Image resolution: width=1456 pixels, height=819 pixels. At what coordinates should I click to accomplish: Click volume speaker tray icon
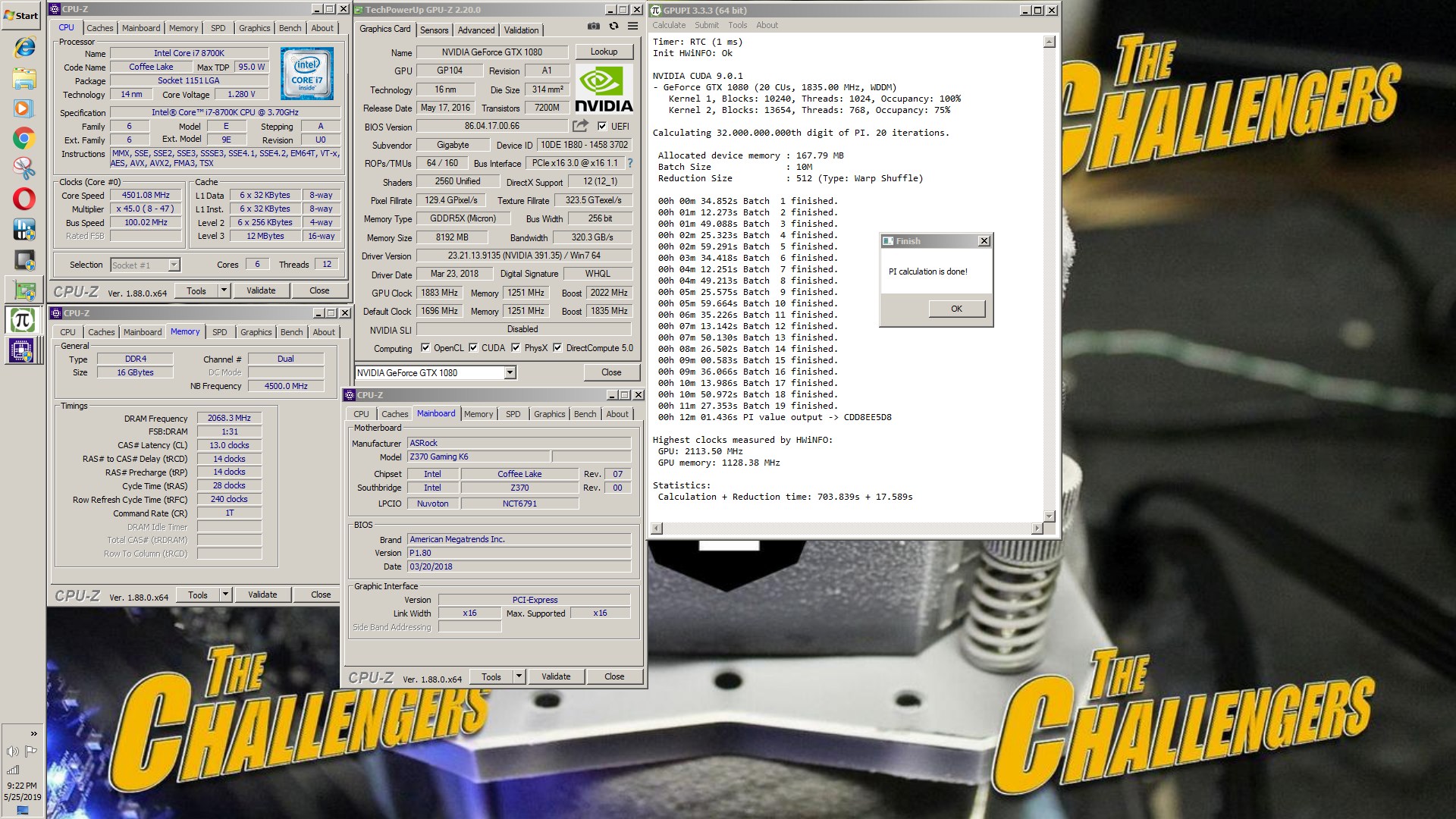coord(12,752)
